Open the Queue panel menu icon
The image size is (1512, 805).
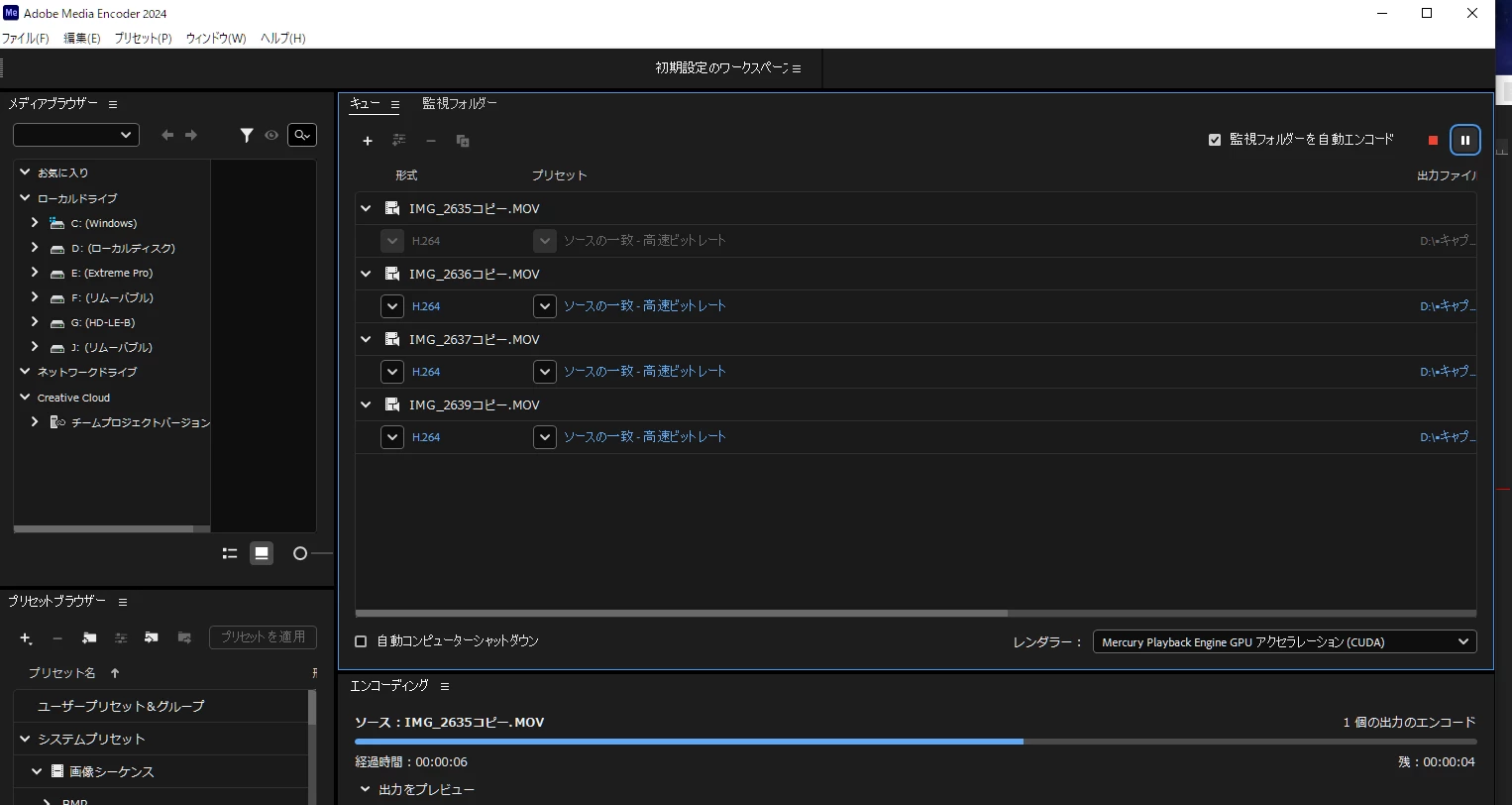tap(395, 104)
